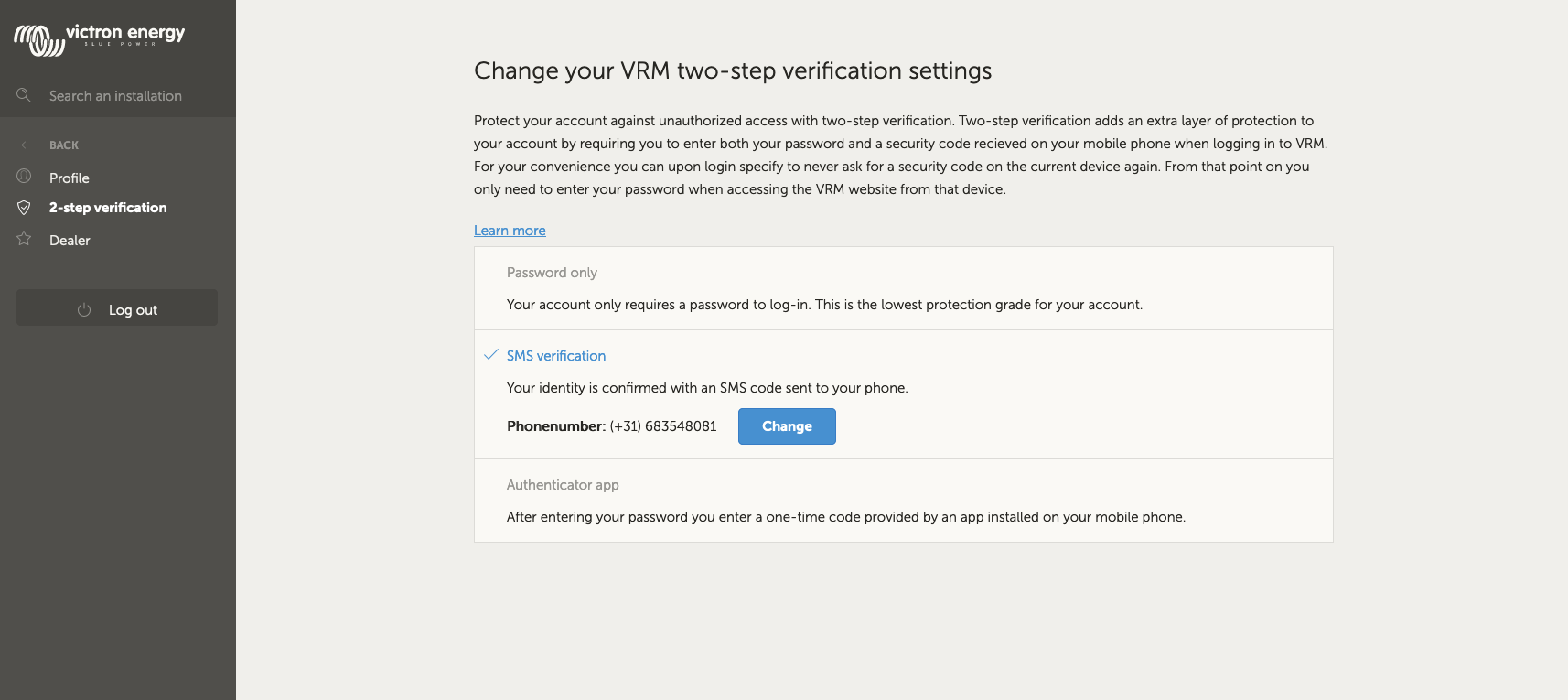Click the SMS verification checkmark icon
Screen dimensions: 1568x700
point(490,355)
